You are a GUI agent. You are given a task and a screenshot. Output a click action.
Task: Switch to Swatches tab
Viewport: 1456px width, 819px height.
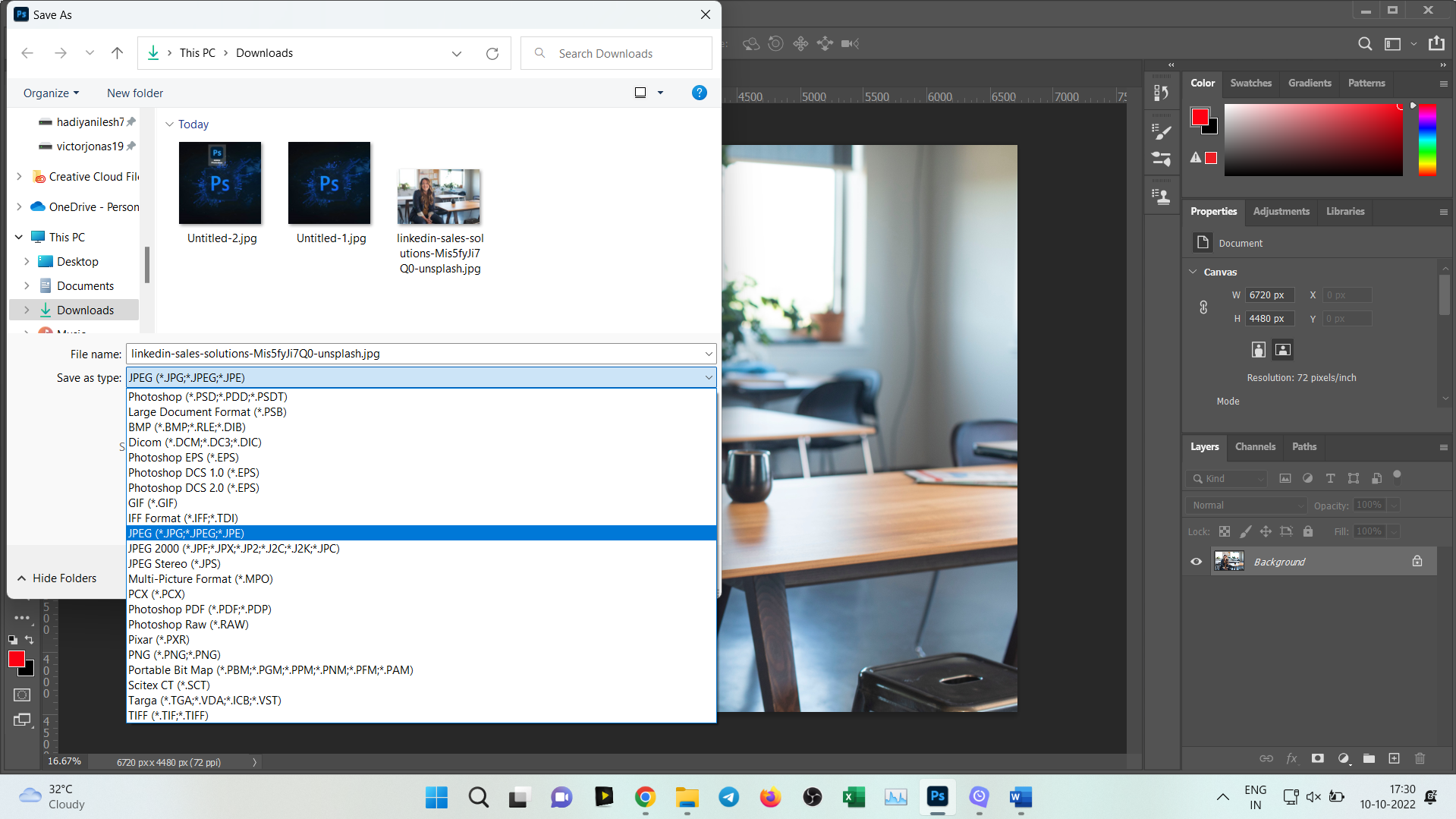(x=1250, y=83)
